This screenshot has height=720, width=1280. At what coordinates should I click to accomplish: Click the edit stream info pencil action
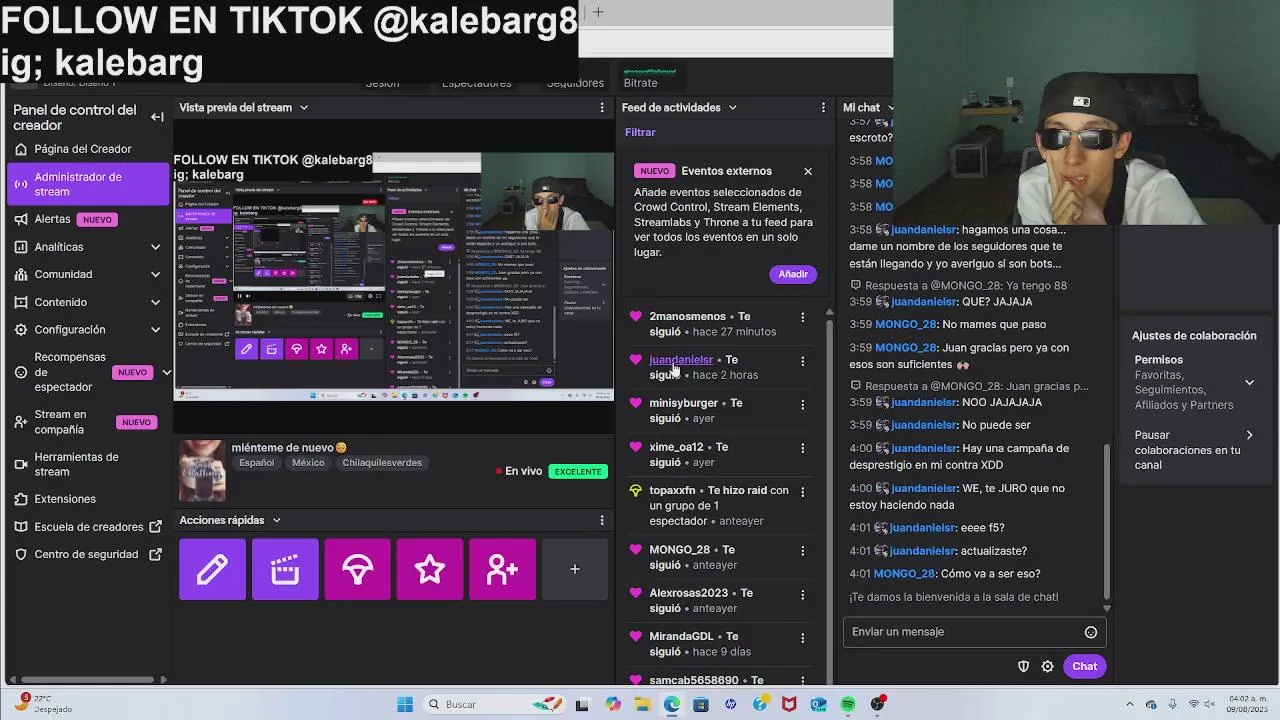pos(212,569)
